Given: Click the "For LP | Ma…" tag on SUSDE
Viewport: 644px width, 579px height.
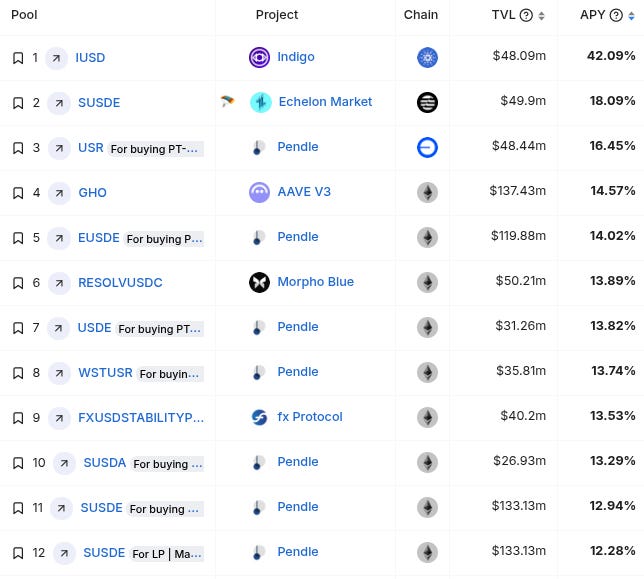Looking at the screenshot, I should point(167,554).
